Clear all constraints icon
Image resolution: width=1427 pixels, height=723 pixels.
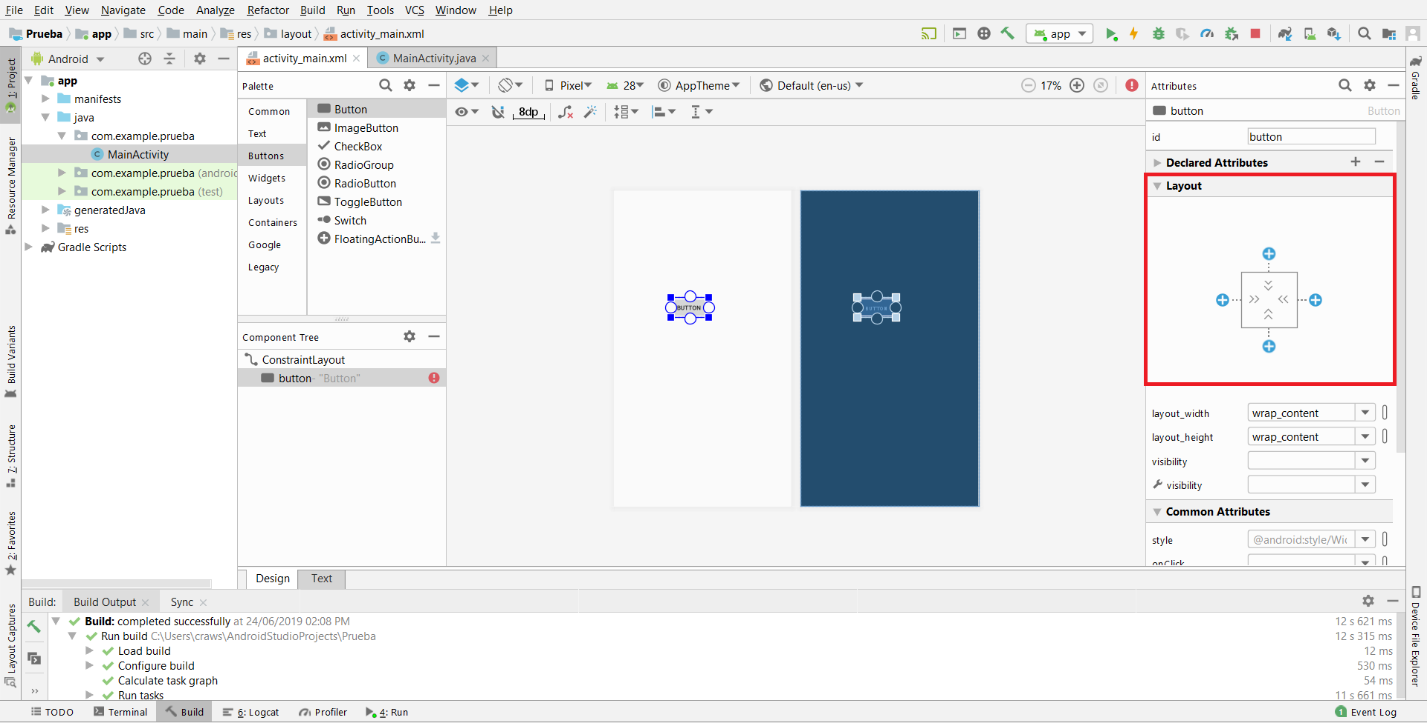coord(566,112)
